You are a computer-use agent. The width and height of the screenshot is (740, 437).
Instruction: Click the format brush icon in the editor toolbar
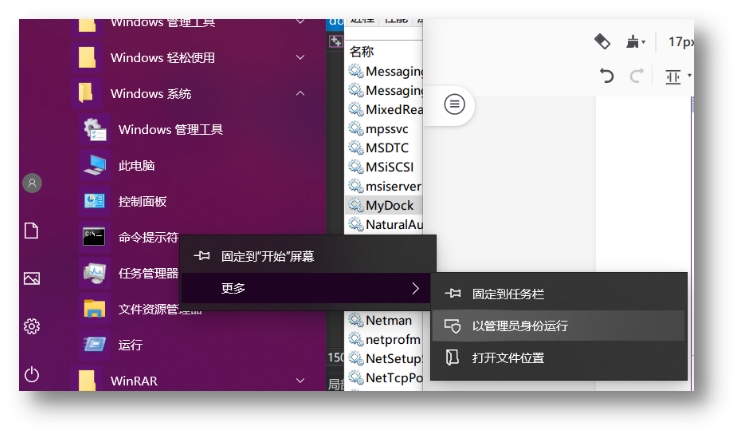click(x=632, y=42)
